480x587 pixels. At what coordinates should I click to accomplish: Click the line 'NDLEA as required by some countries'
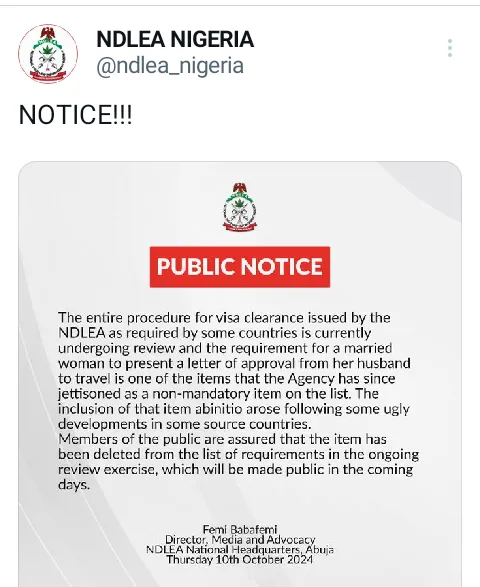[x=215, y=333]
